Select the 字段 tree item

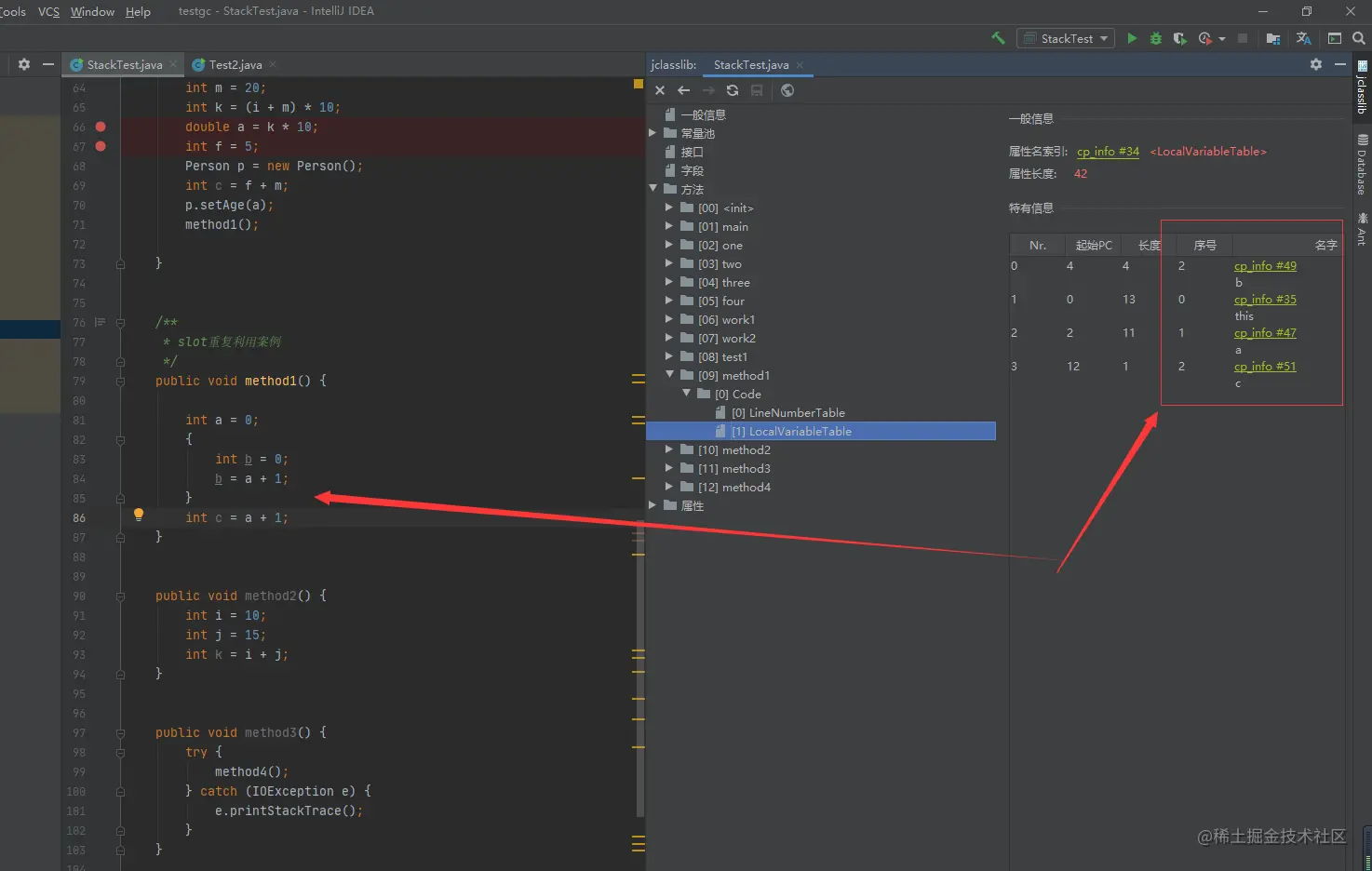[692, 170]
